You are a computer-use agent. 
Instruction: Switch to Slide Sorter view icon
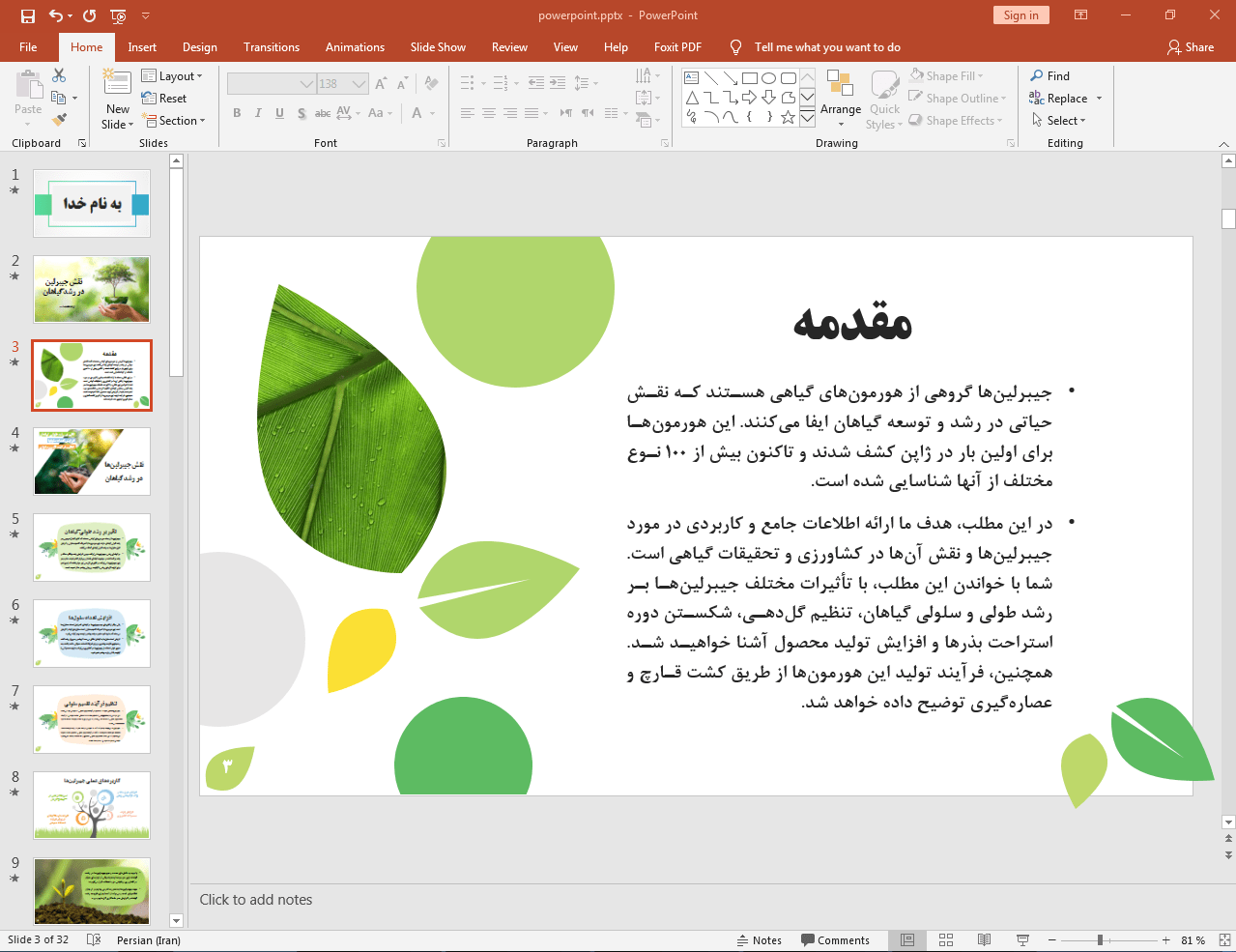tap(946, 939)
